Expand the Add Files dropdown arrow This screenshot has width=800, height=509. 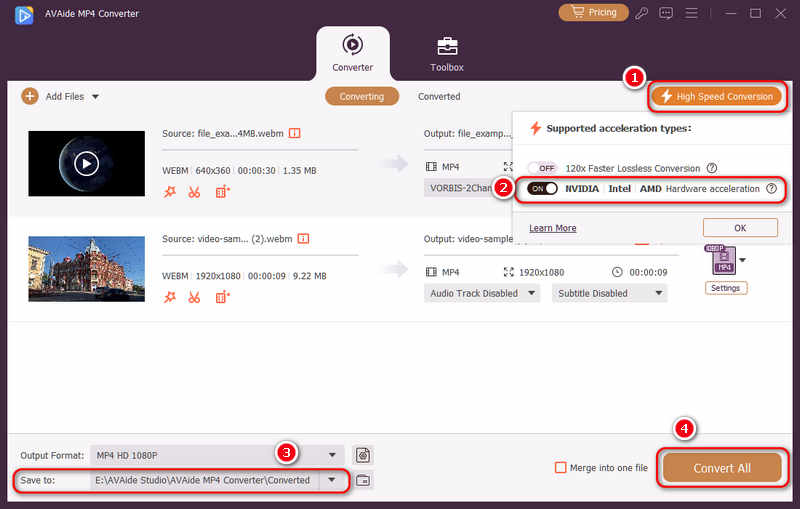pyautogui.click(x=95, y=96)
